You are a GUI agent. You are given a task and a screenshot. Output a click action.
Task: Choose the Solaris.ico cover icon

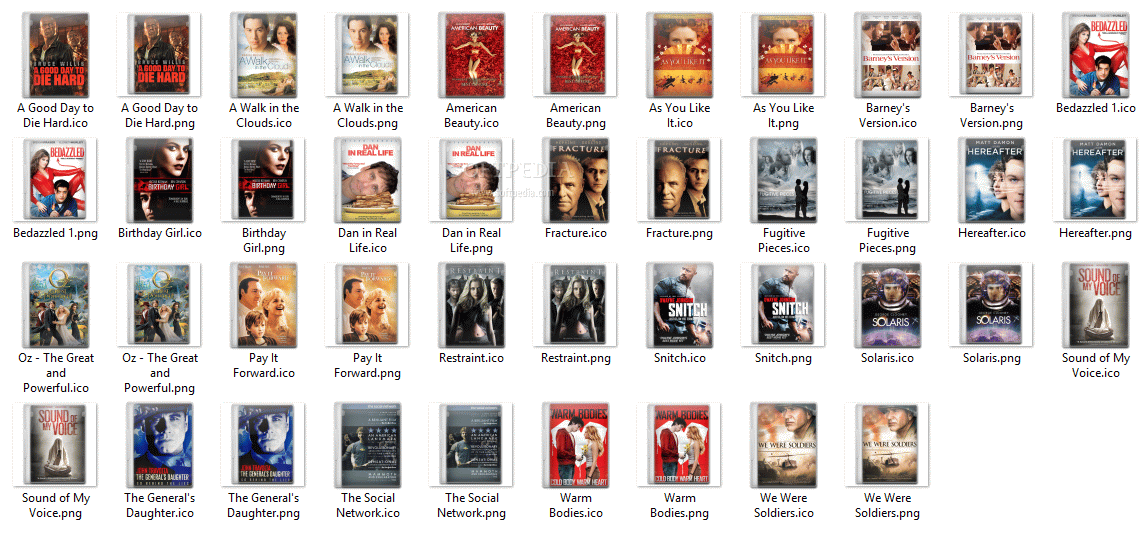(888, 305)
